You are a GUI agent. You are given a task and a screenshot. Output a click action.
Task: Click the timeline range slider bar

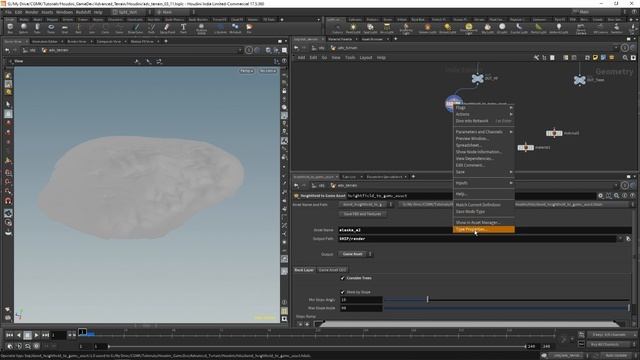tap(317, 347)
